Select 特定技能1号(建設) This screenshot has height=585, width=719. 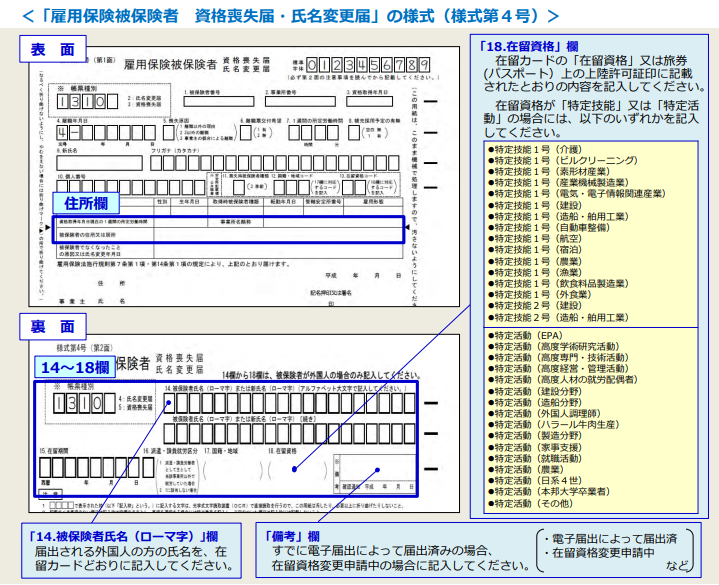[535, 205]
